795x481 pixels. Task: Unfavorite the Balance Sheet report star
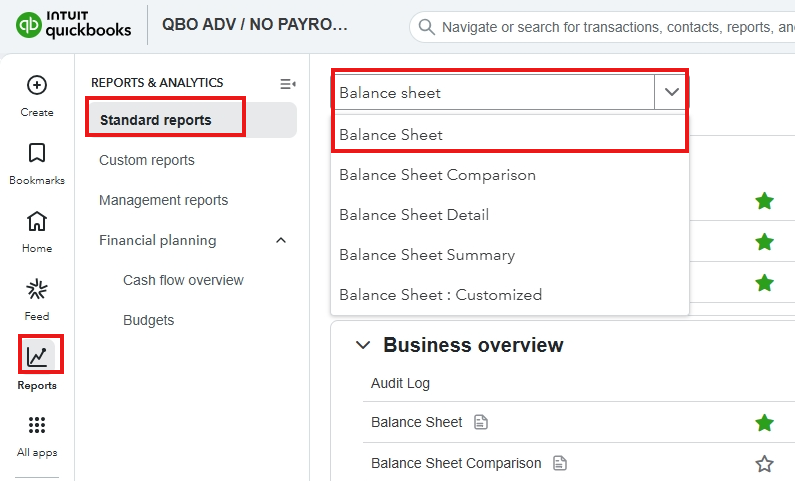pos(765,423)
